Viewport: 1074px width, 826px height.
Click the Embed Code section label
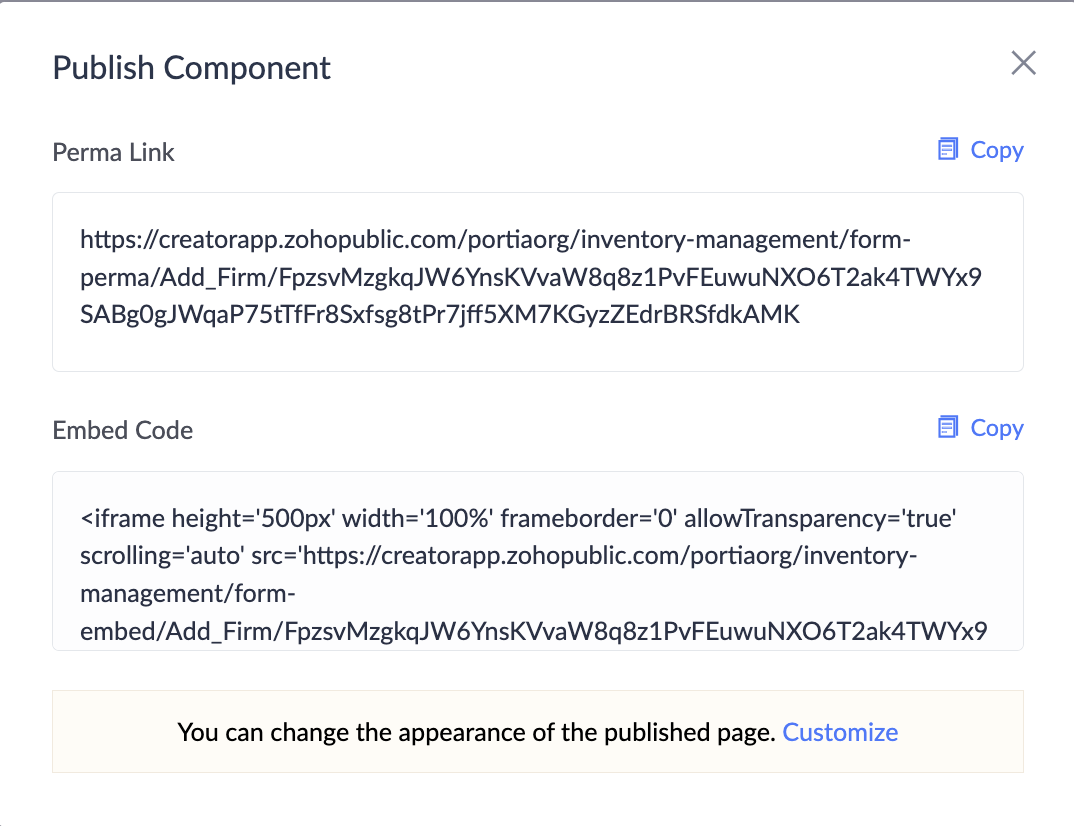pos(122,430)
